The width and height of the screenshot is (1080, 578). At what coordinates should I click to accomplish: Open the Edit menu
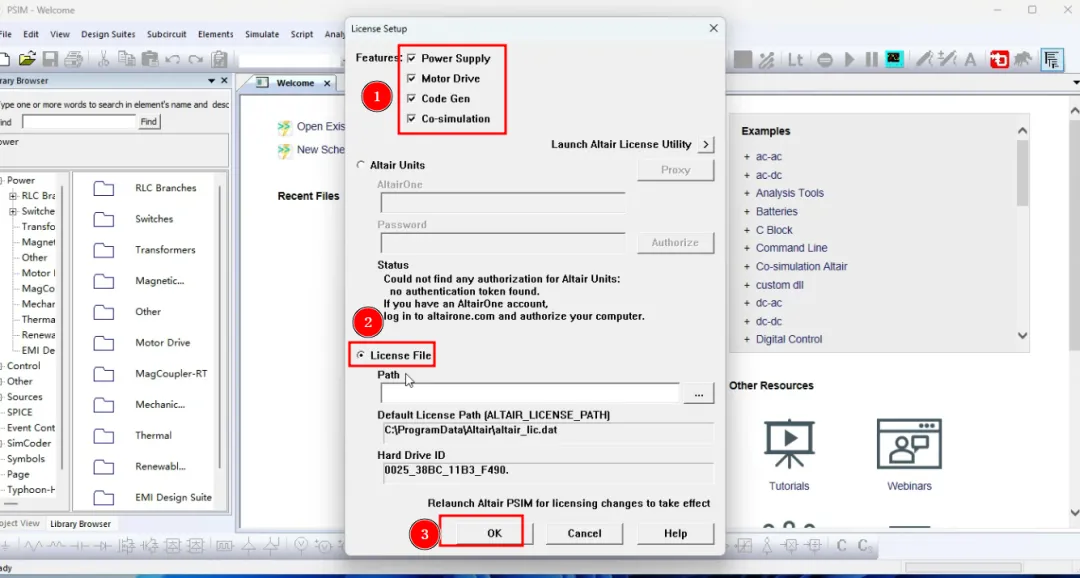31,34
